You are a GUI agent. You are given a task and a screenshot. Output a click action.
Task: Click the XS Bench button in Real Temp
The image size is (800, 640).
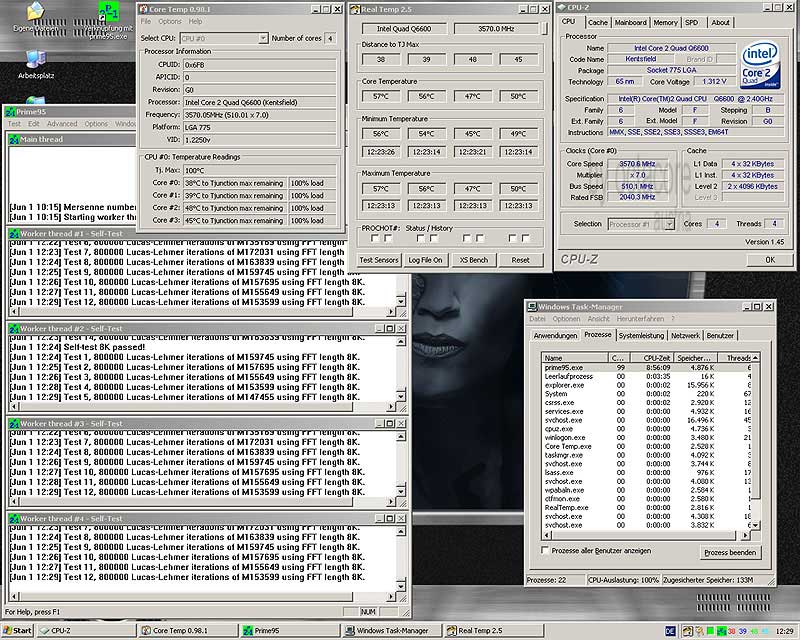coord(473,260)
